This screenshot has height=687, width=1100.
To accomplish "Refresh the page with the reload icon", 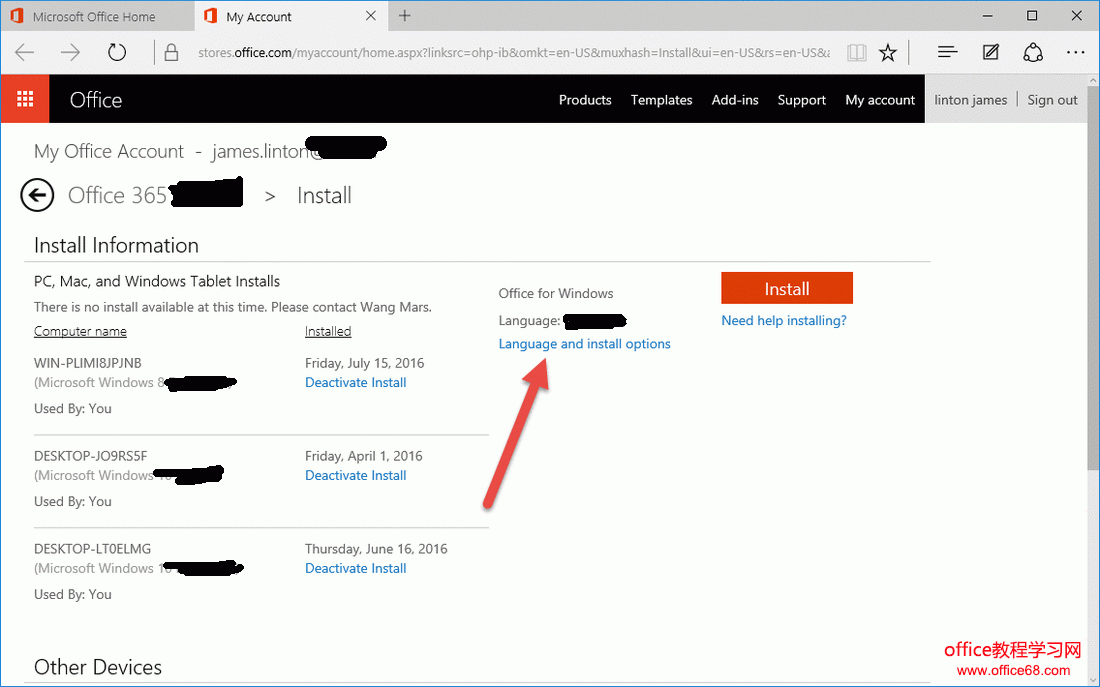I will (x=116, y=53).
